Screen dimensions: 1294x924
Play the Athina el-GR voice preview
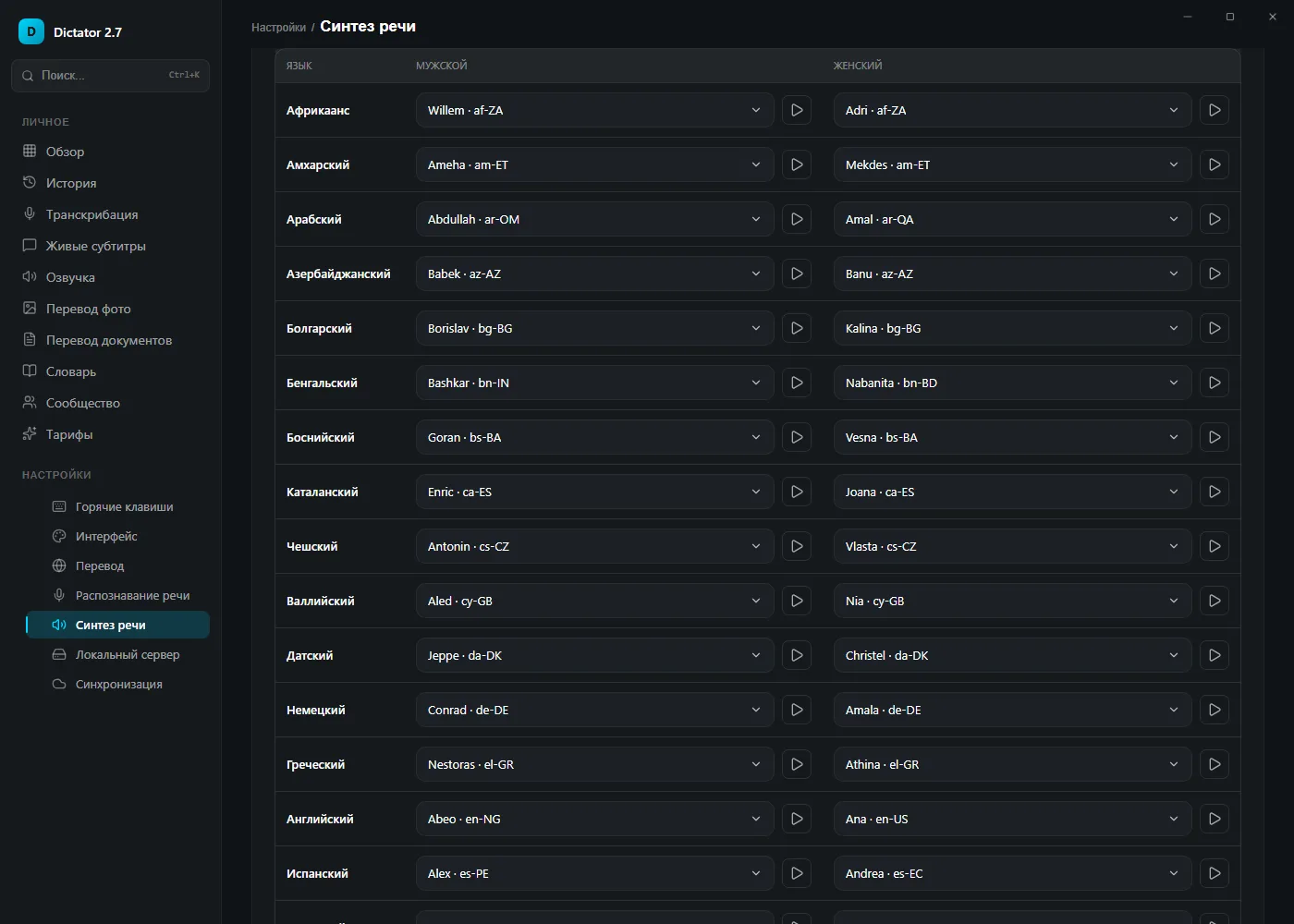point(1215,764)
